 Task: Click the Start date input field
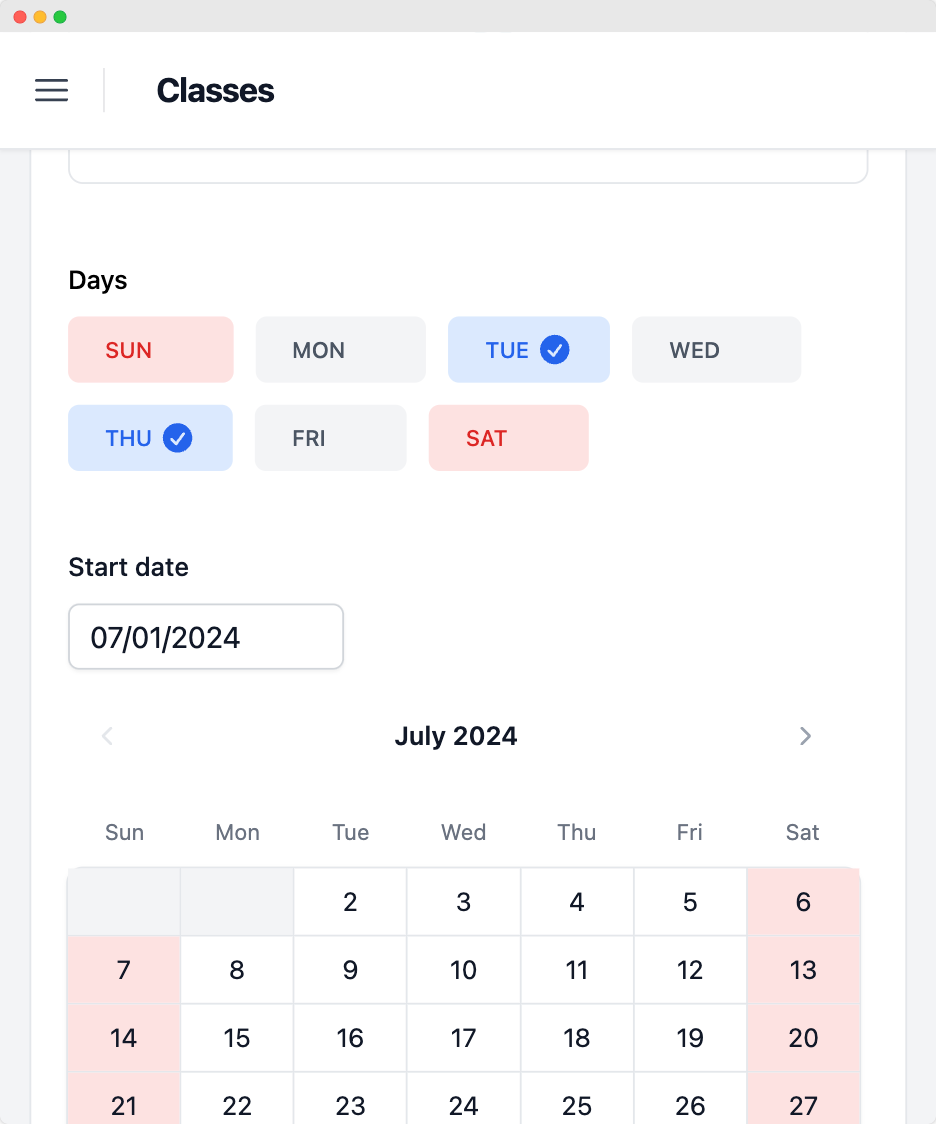click(x=206, y=637)
